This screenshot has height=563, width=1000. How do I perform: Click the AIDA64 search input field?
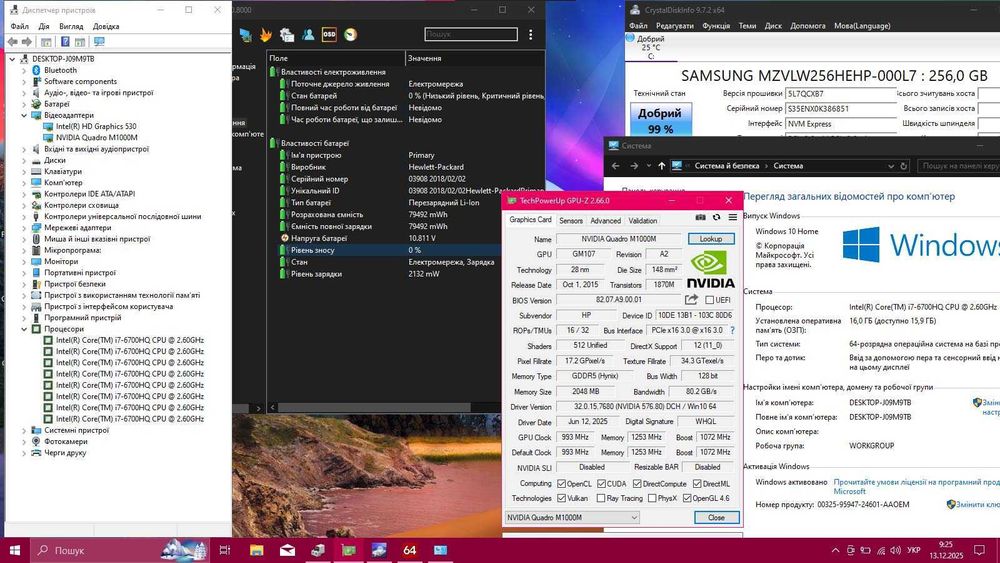470,34
